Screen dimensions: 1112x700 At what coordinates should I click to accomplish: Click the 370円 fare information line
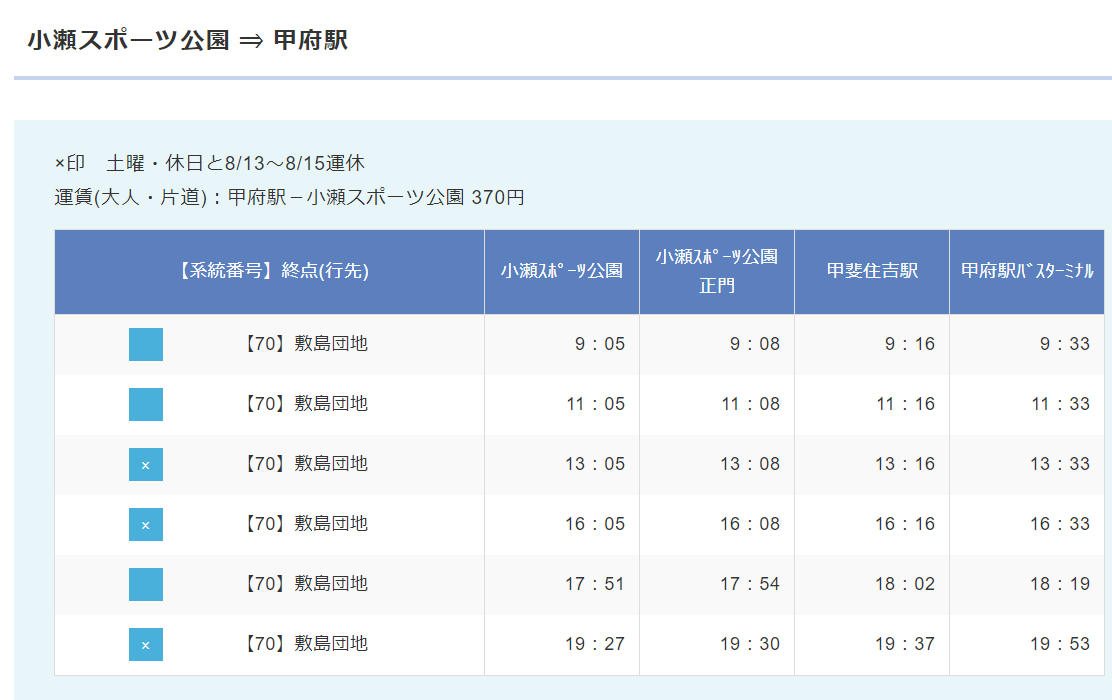tap(289, 197)
